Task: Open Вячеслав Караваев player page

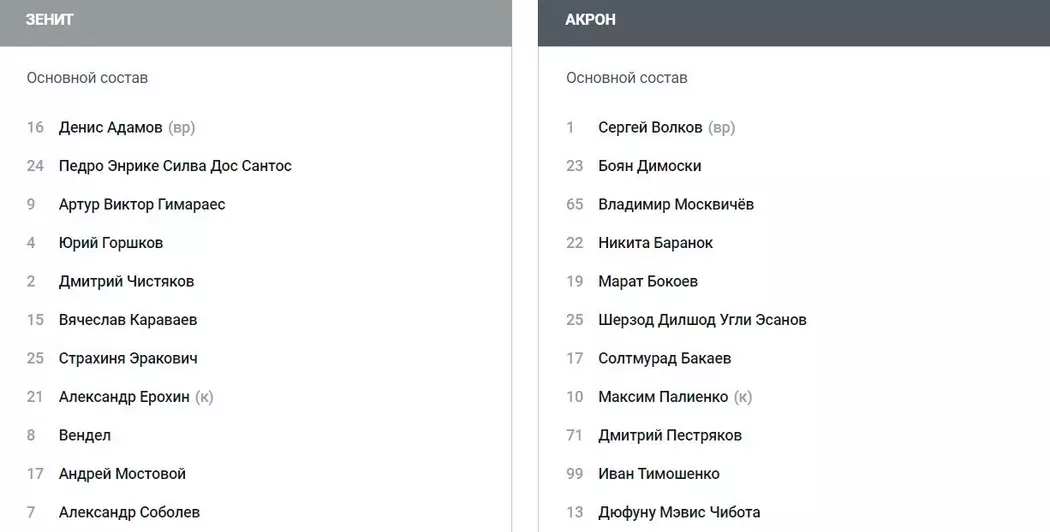Action: [x=128, y=320]
